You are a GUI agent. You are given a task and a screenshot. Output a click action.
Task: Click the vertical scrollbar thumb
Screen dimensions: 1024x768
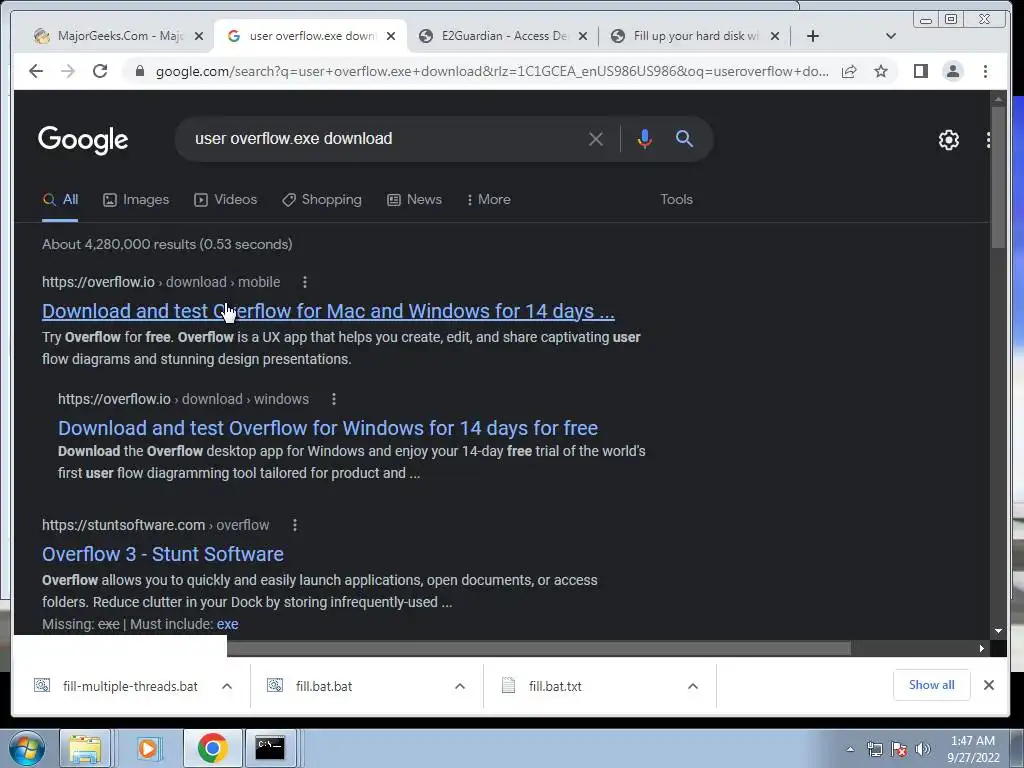(998, 176)
